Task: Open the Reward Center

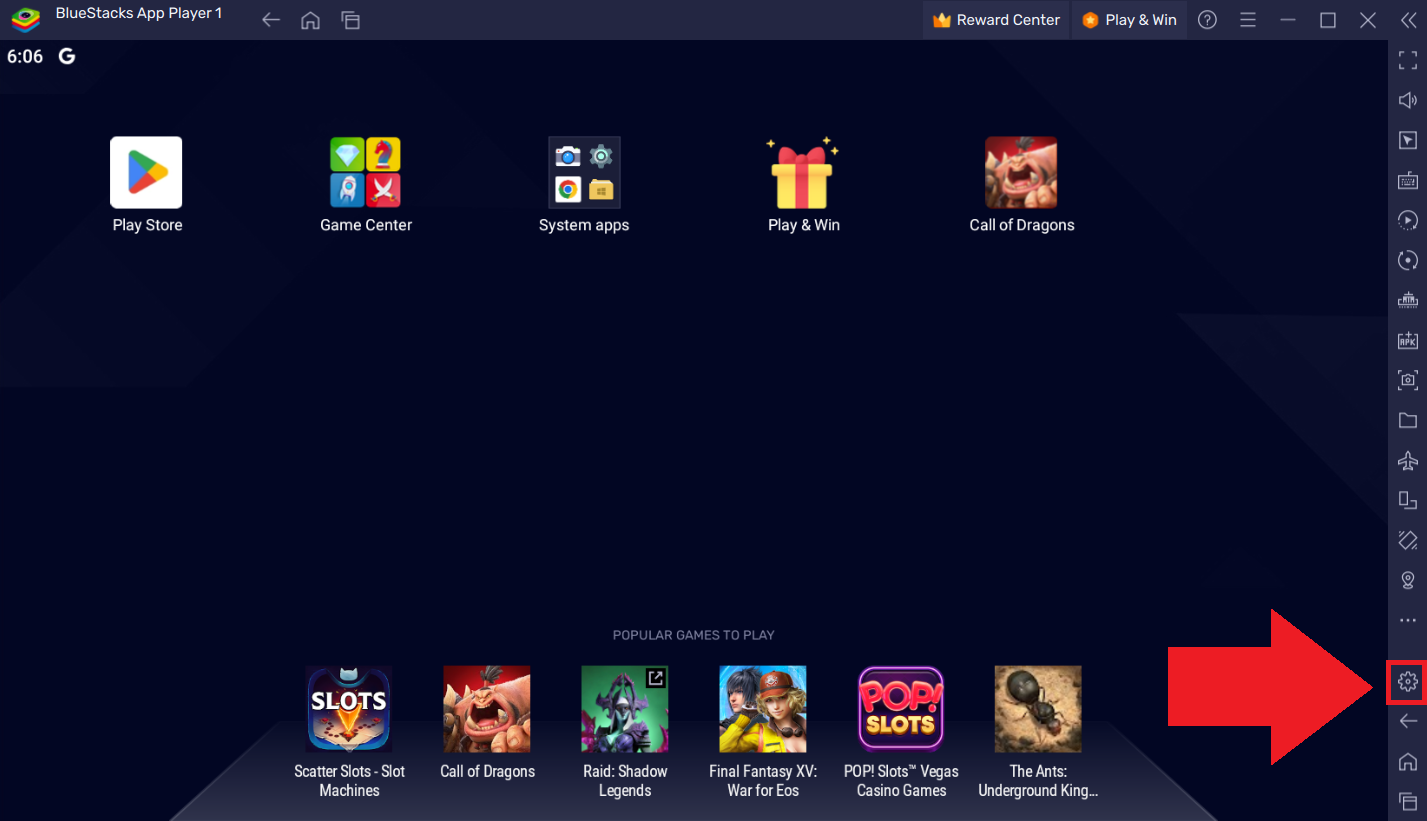Action: tap(996, 20)
